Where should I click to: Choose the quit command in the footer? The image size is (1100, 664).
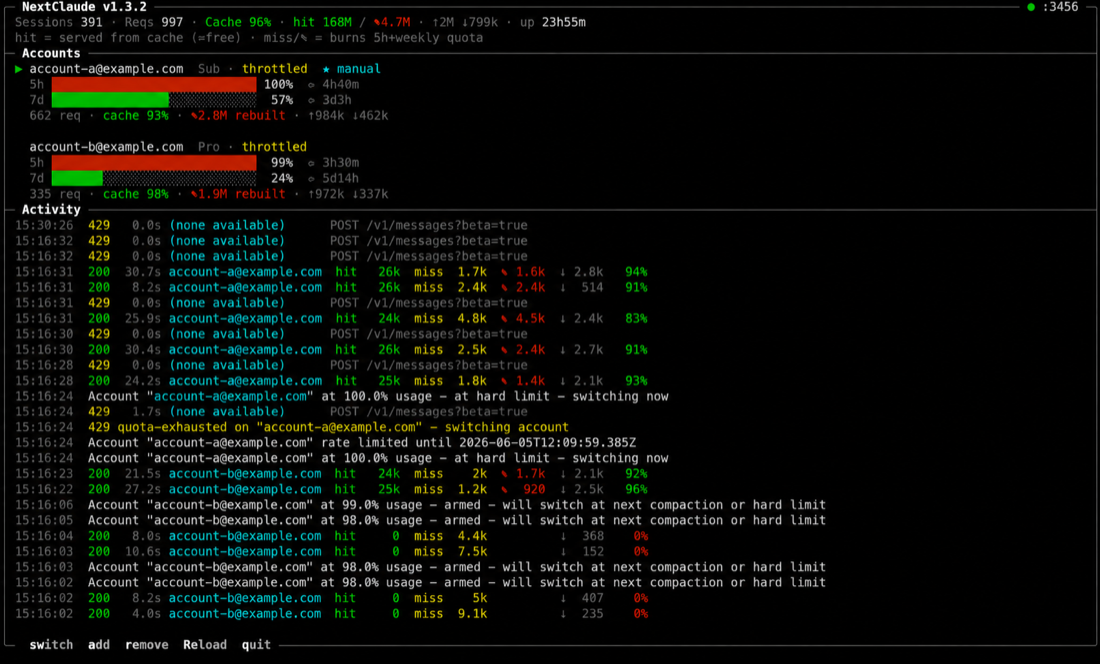tap(256, 645)
